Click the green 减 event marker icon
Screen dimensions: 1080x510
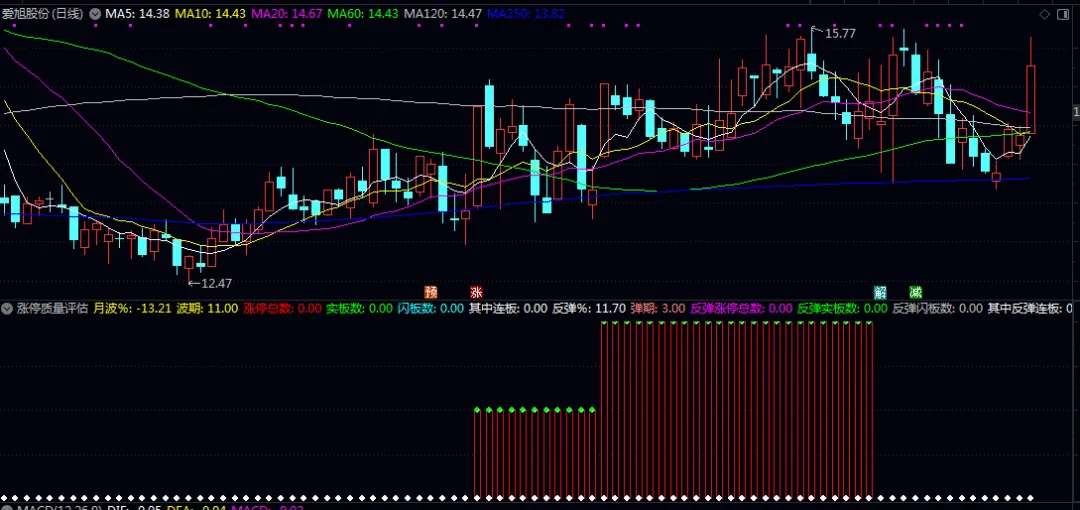pyautogui.click(x=915, y=292)
